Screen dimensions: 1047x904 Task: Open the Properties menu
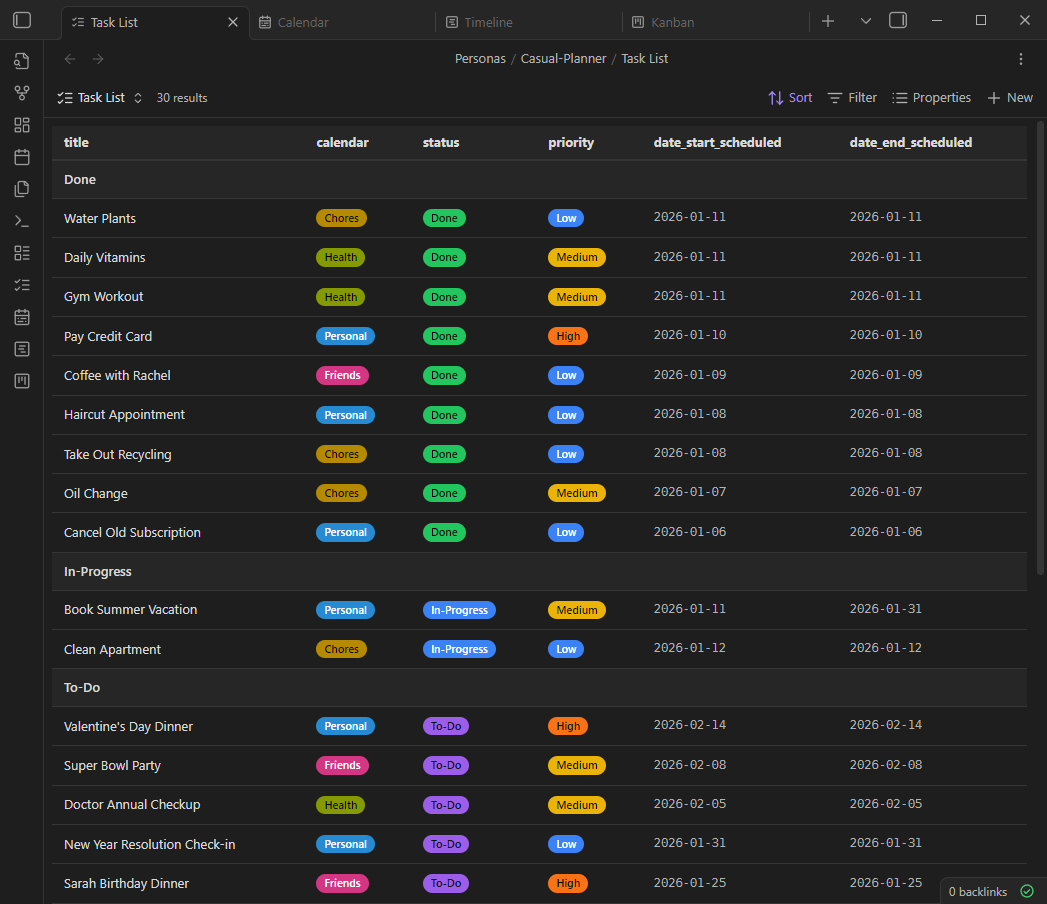(x=931, y=97)
